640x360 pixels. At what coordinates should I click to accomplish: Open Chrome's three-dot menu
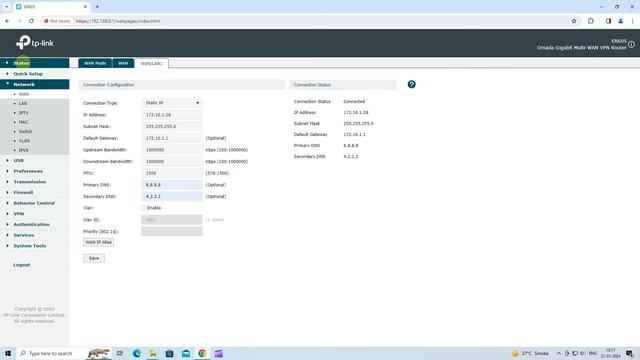tap(633, 21)
